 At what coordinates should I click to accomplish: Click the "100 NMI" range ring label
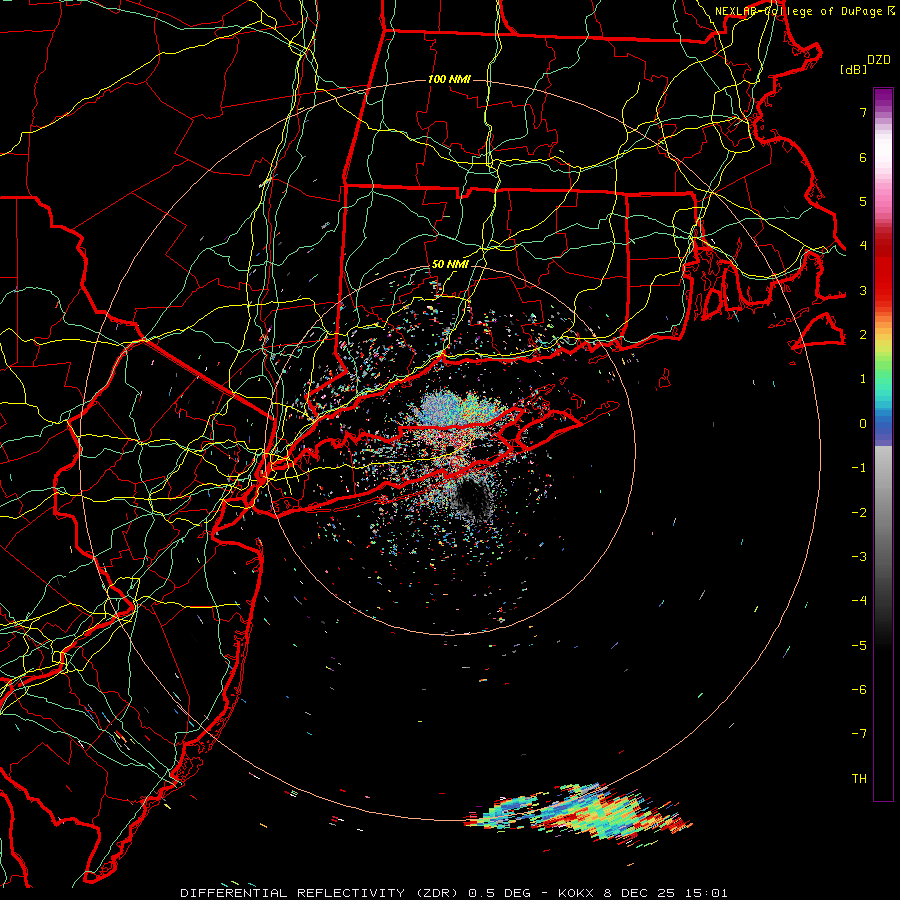point(449,79)
